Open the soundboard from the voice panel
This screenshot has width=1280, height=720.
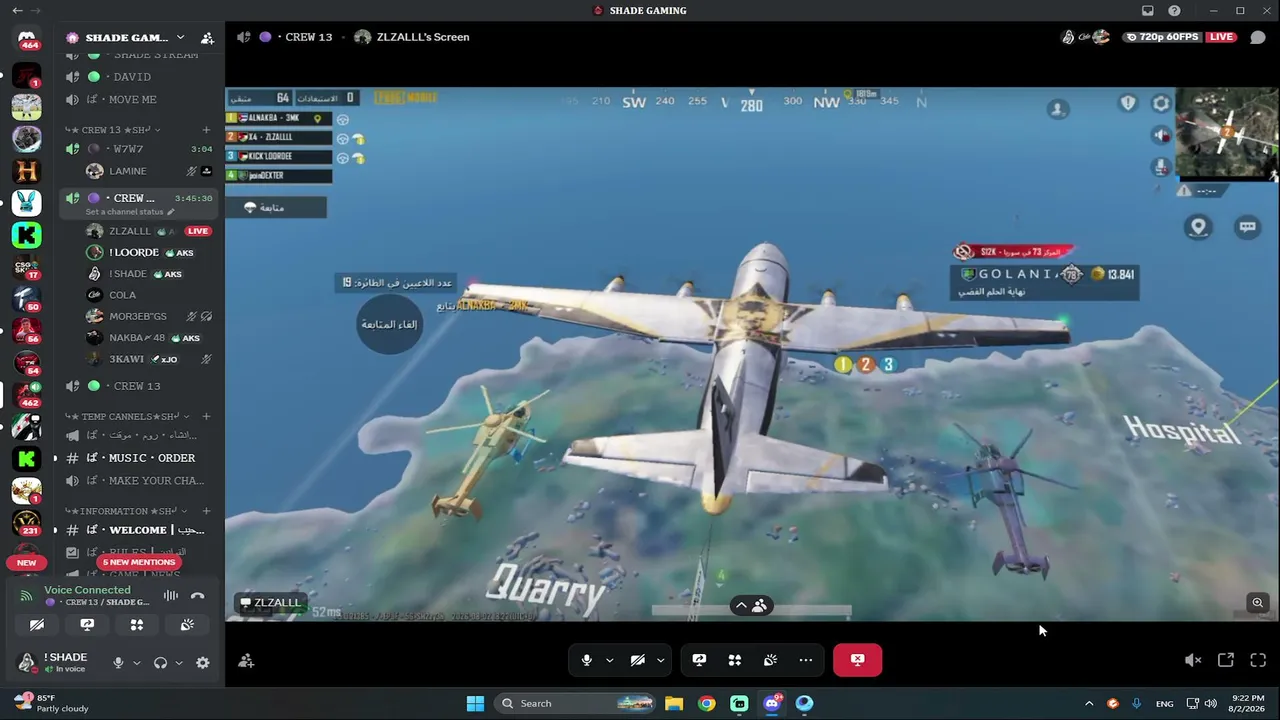click(x=187, y=625)
